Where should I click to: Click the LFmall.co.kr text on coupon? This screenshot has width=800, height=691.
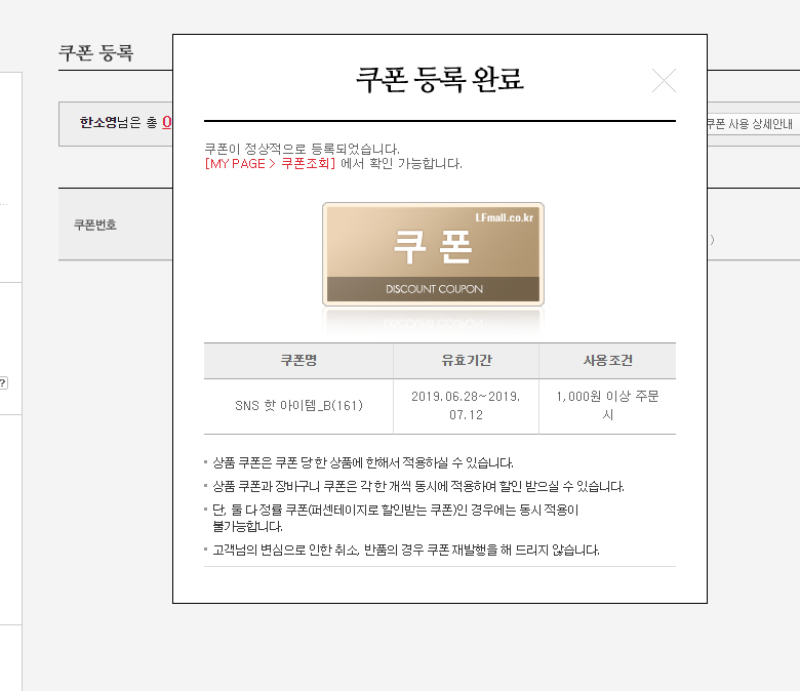506,216
